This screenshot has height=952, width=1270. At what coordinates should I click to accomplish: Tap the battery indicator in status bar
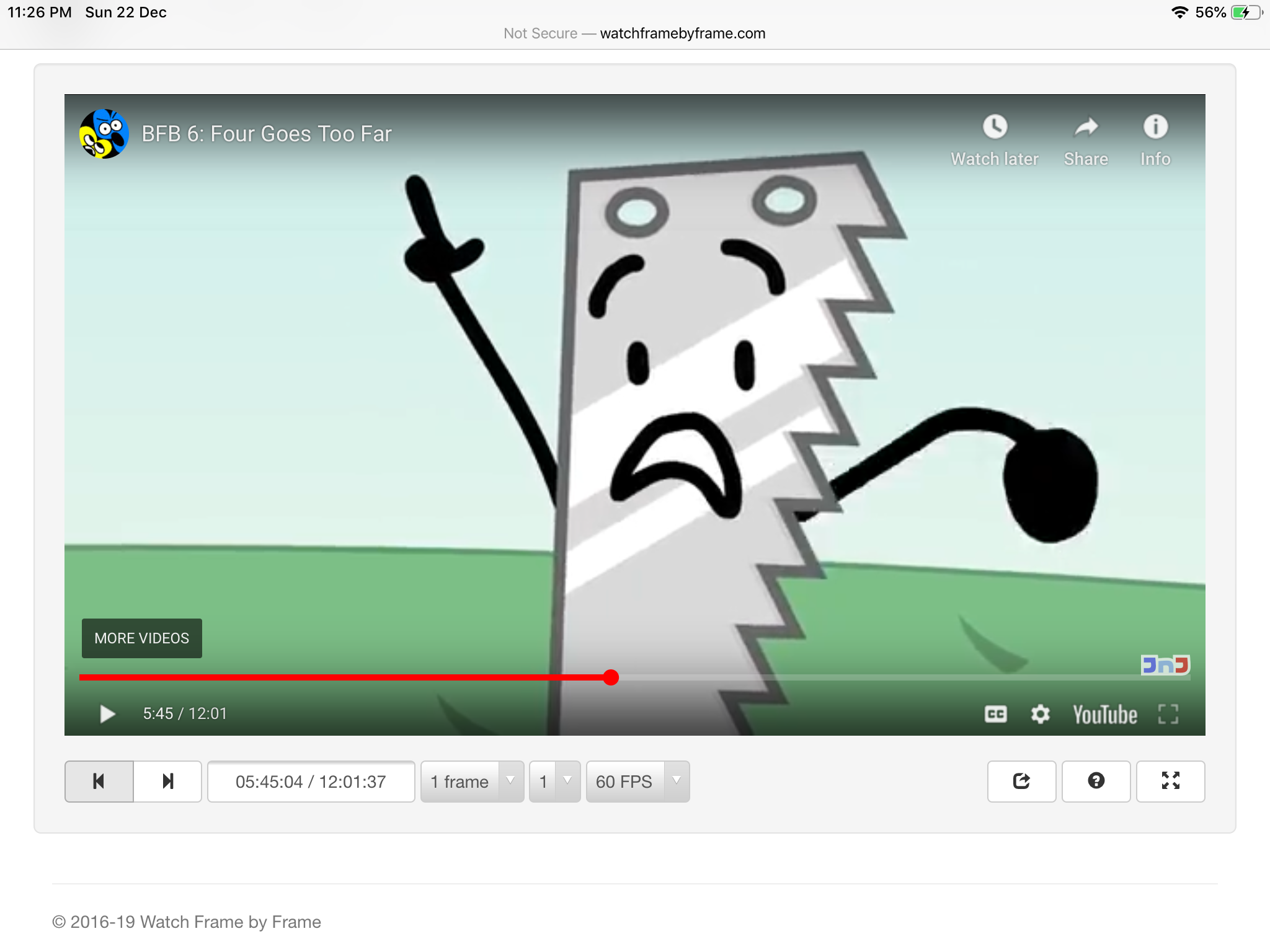(1246, 12)
